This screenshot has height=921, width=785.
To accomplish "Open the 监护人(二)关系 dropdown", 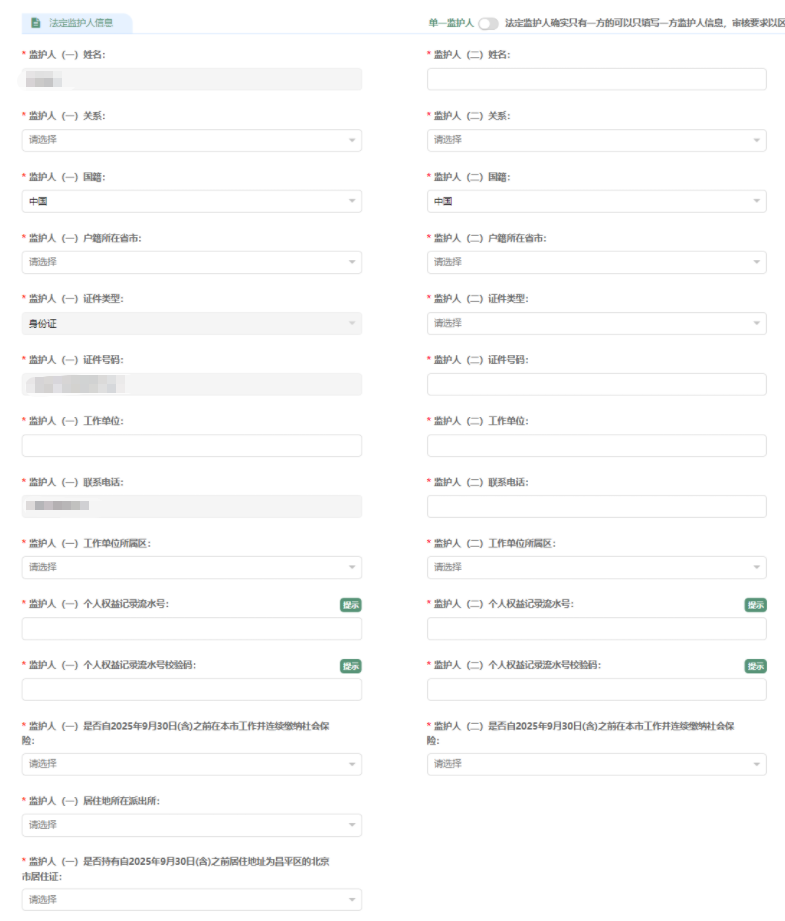I will click(x=596, y=140).
